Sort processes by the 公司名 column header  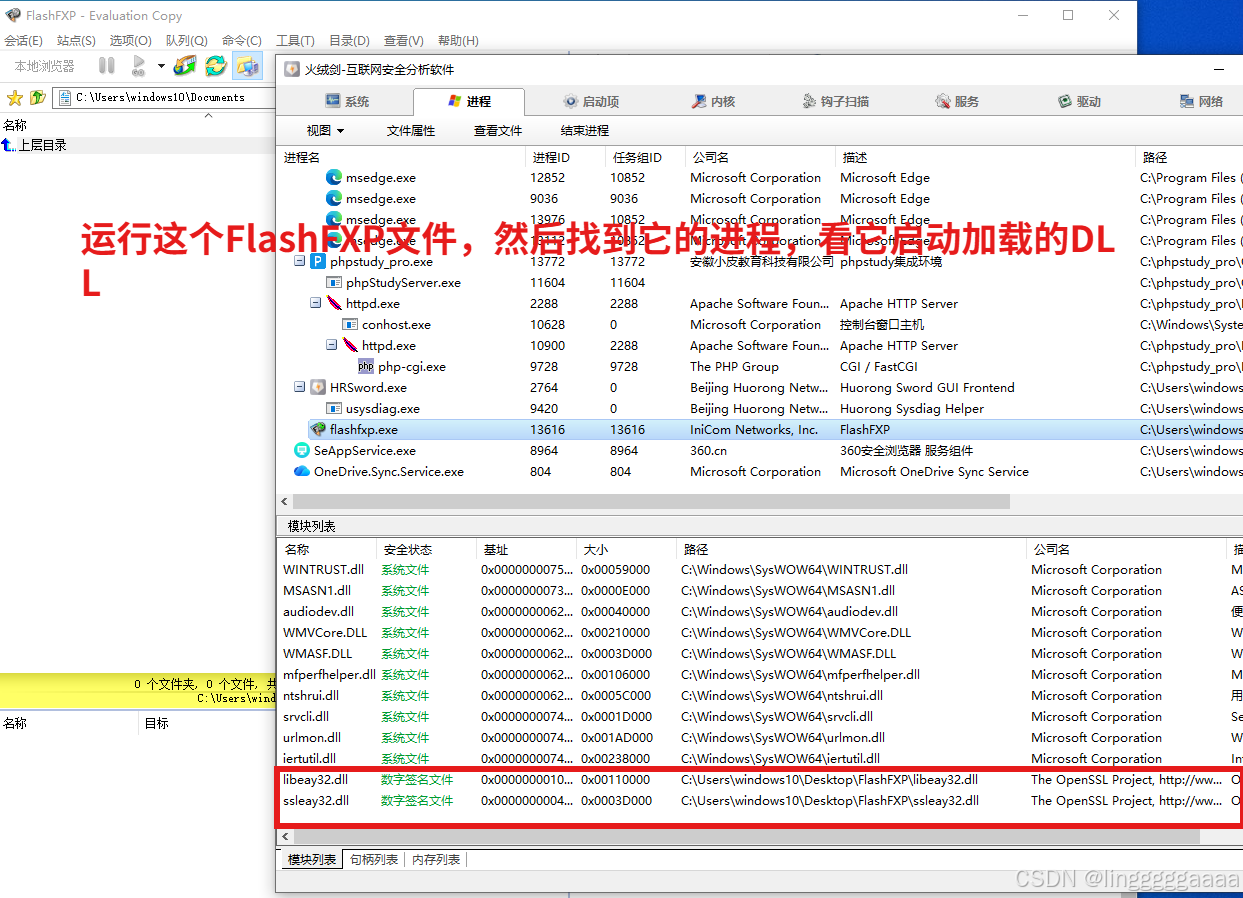click(760, 157)
